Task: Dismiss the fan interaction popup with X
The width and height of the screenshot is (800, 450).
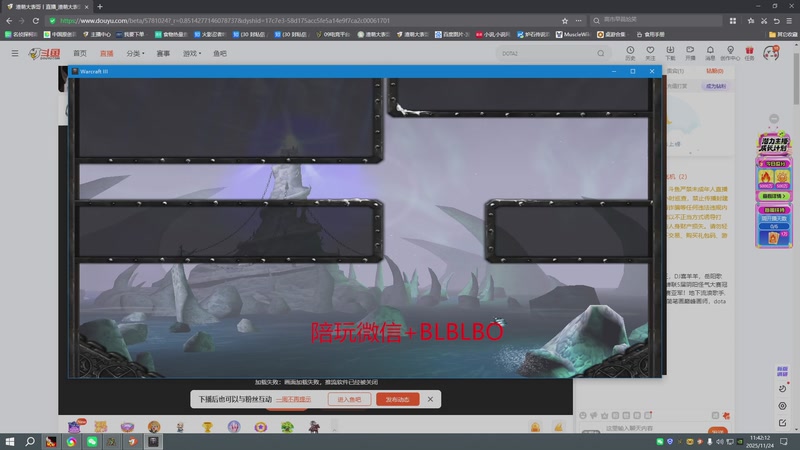Action: click(430, 399)
